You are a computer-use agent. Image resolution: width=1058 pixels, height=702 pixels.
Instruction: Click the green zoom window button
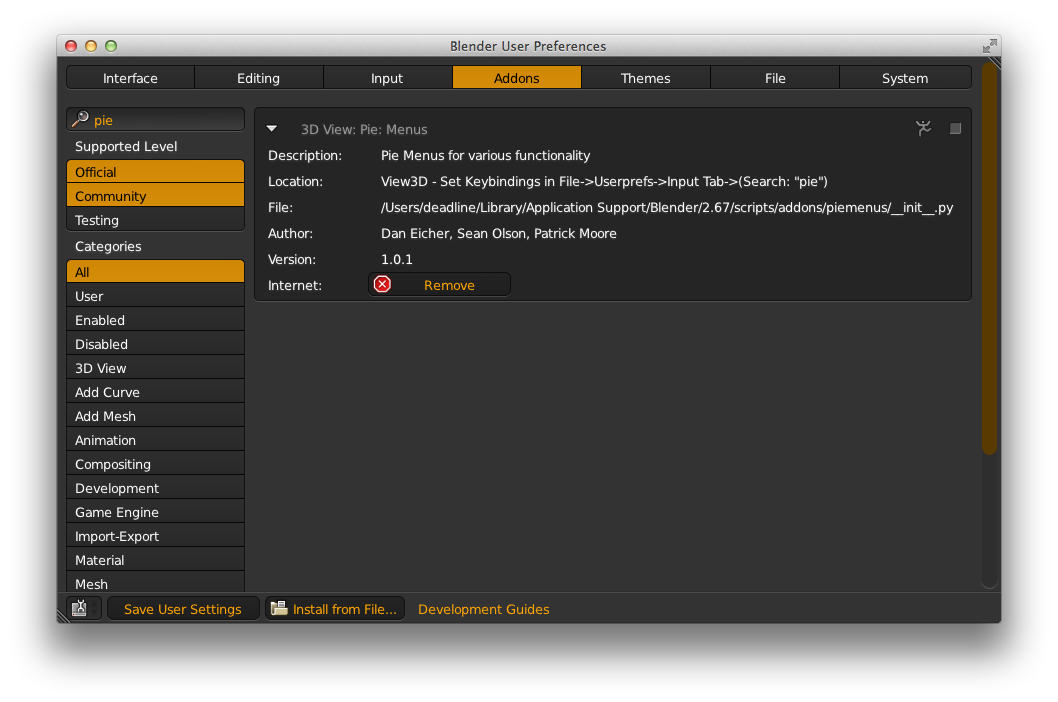tap(111, 46)
